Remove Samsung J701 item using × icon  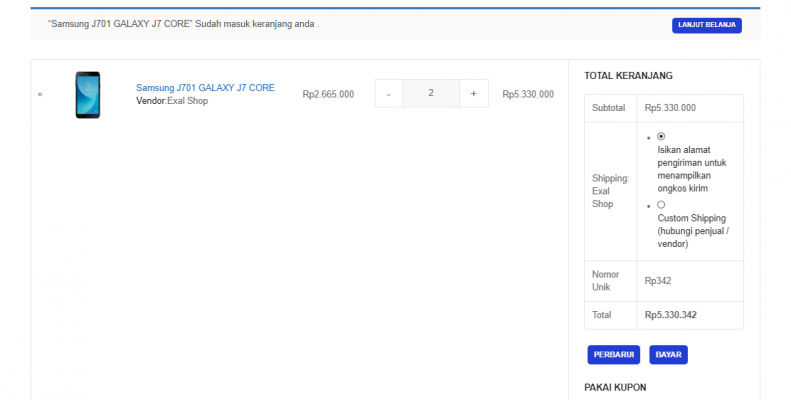[x=40, y=94]
